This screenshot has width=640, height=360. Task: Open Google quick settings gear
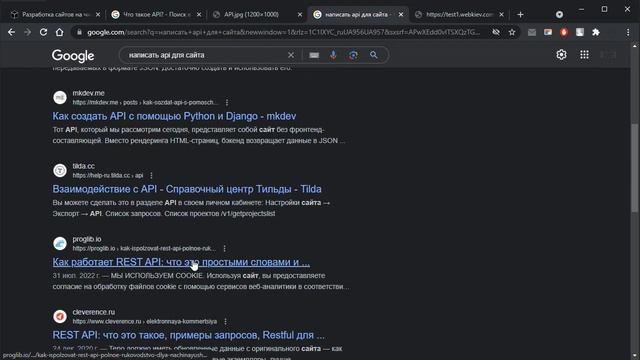click(561, 55)
